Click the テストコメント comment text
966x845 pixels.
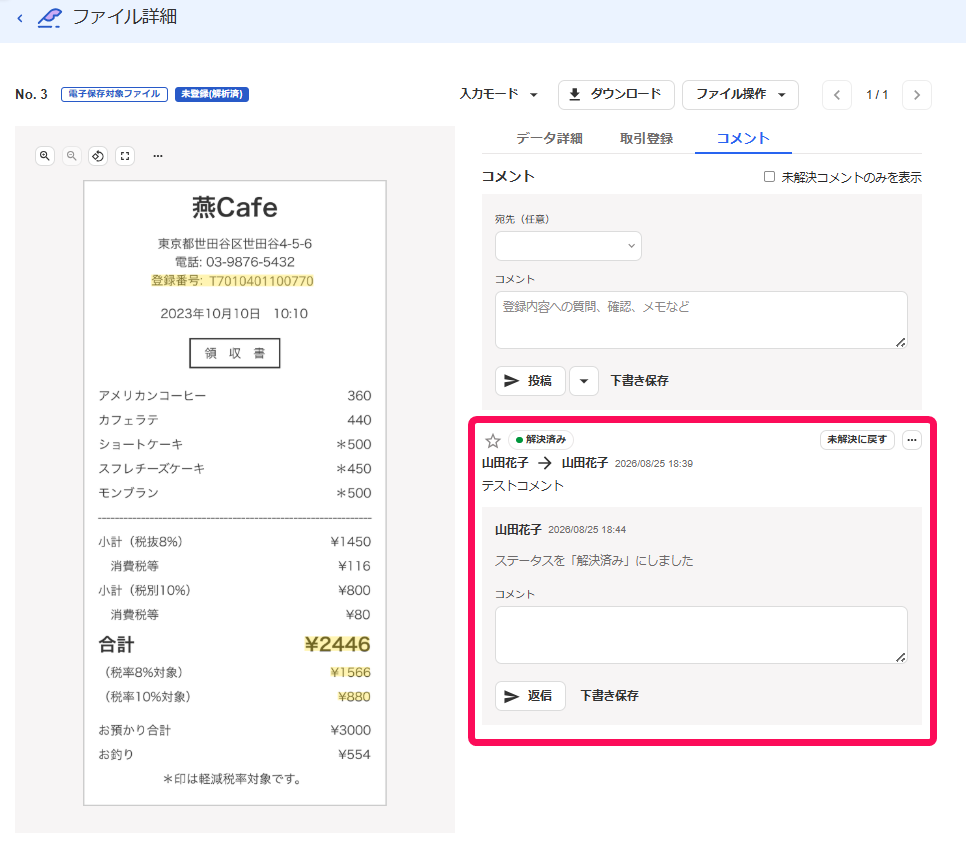[x=522, y=486]
